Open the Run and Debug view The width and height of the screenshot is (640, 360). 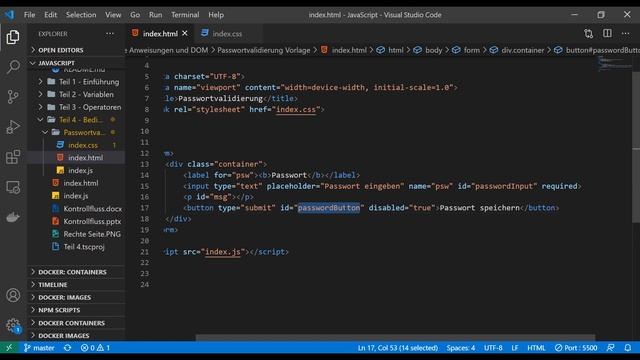coord(13,127)
